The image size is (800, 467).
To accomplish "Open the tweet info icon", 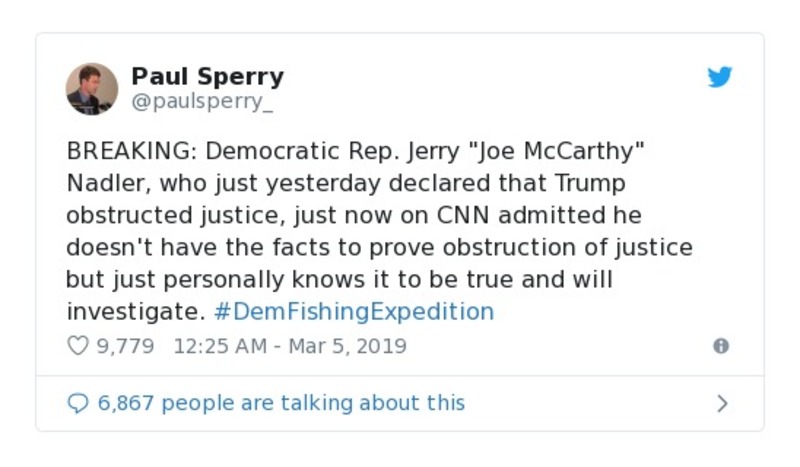I will click(720, 346).
